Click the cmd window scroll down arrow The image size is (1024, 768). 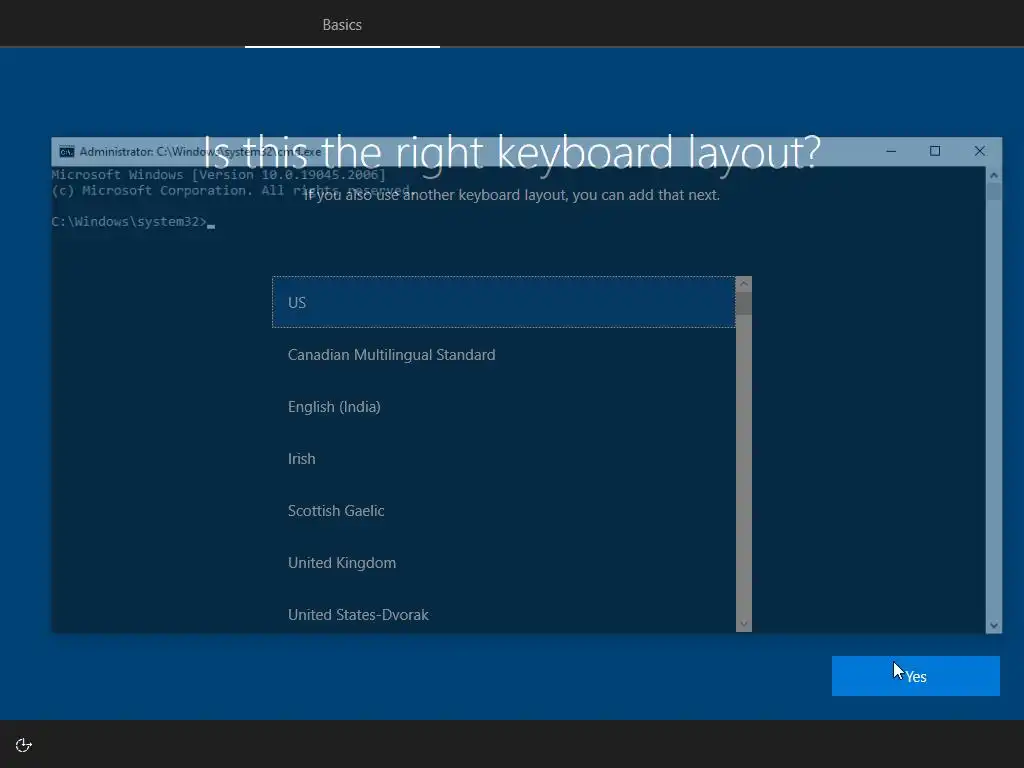coord(993,625)
